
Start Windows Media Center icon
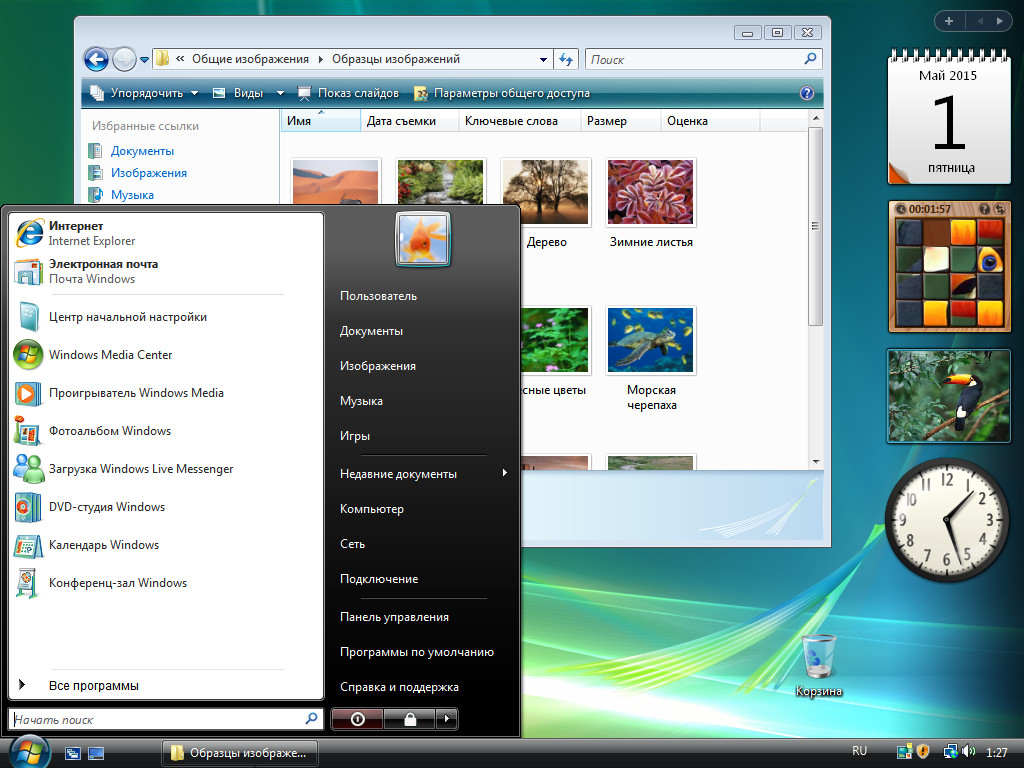pyautogui.click(x=28, y=355)
